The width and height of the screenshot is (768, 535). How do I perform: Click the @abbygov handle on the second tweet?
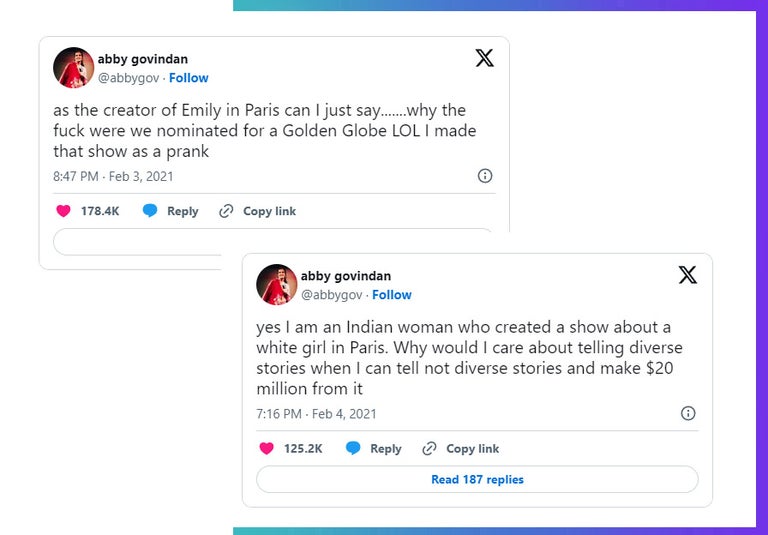point(331,295)
